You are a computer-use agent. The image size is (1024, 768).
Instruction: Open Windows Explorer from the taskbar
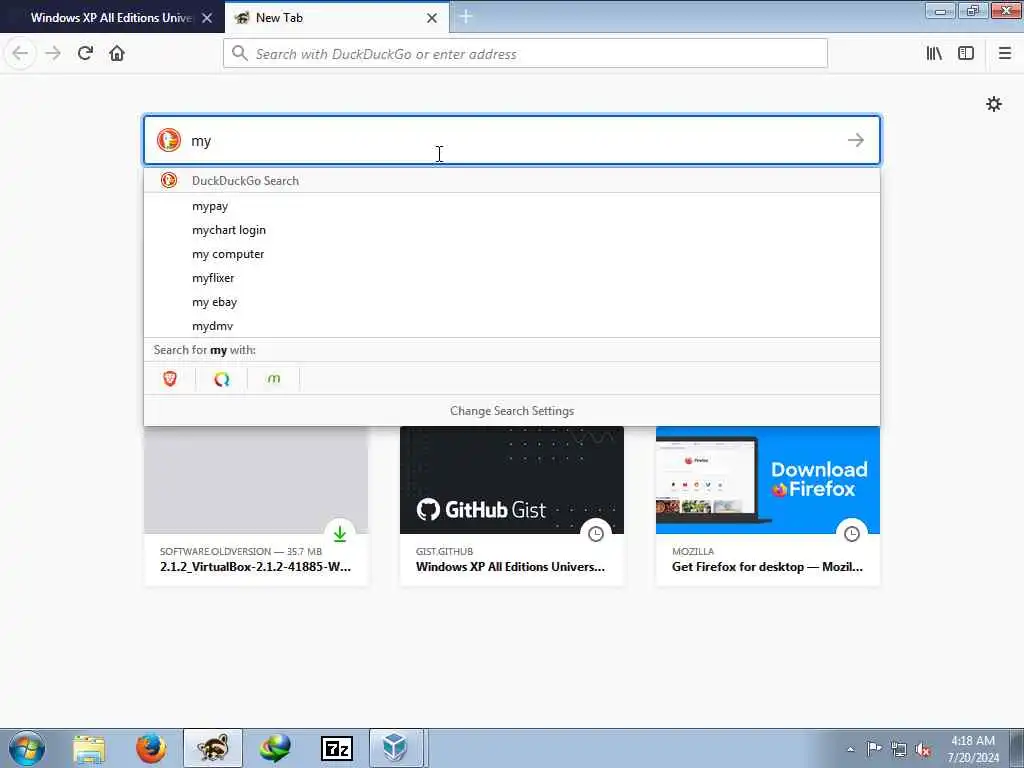click(89, 748)
